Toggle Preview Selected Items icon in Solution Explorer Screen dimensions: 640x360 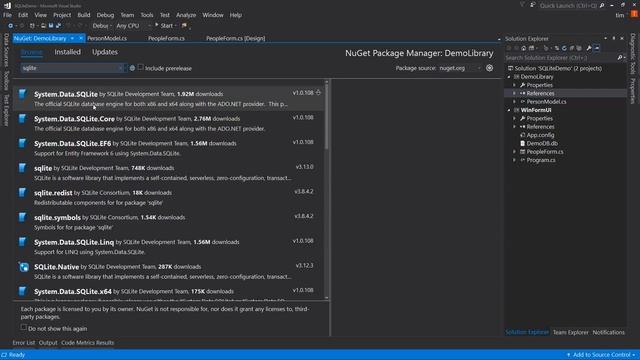pos(597,48)
